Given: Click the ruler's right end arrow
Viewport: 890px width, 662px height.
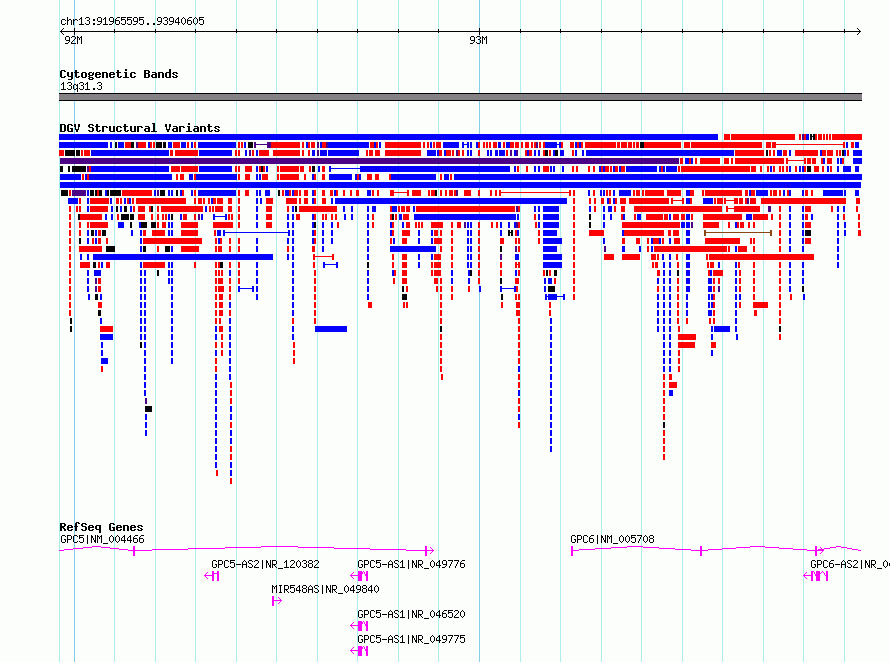Looking at the screenshot, I should point(858,31).
